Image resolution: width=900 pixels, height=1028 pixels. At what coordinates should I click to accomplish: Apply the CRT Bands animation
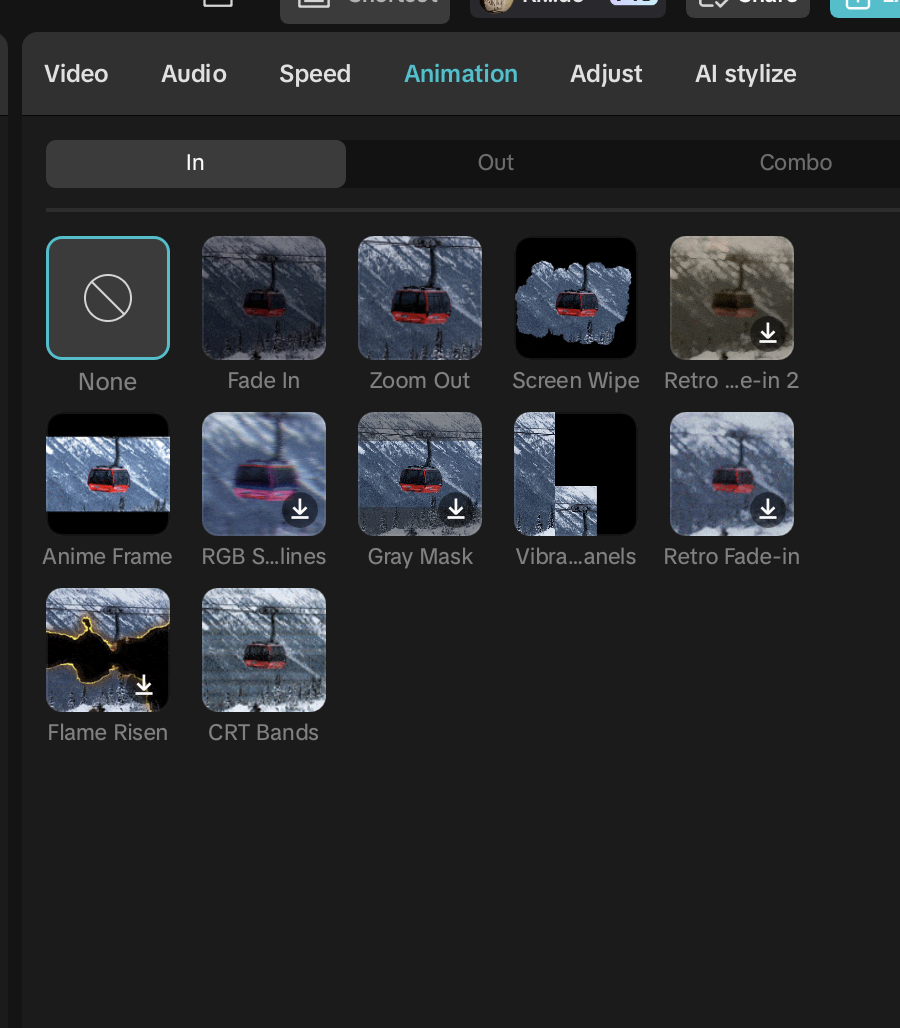(x=264, y=650)
